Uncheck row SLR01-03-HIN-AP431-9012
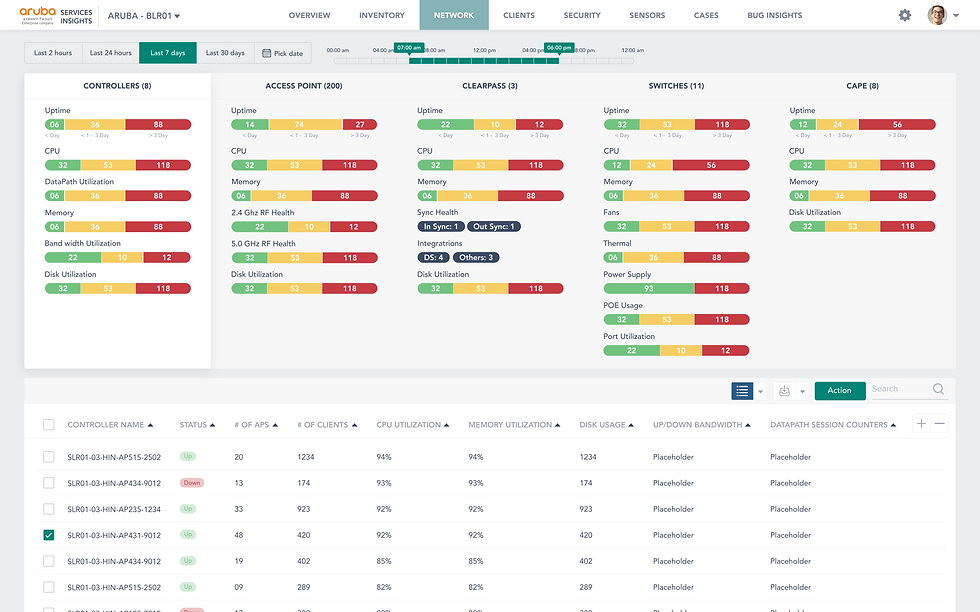The height and width of the screenshot is (612, 980). pos(49,535)
